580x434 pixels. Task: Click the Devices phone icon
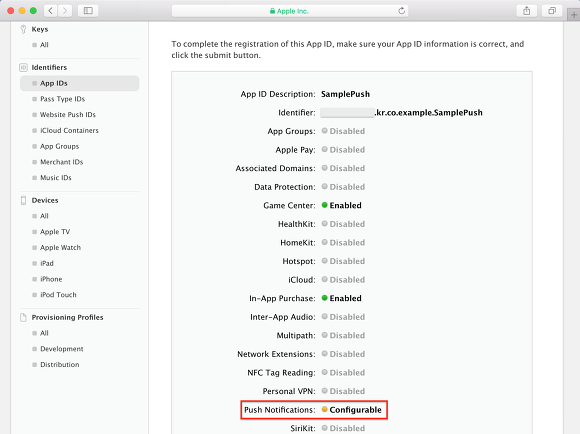click(x=23, y=200)
